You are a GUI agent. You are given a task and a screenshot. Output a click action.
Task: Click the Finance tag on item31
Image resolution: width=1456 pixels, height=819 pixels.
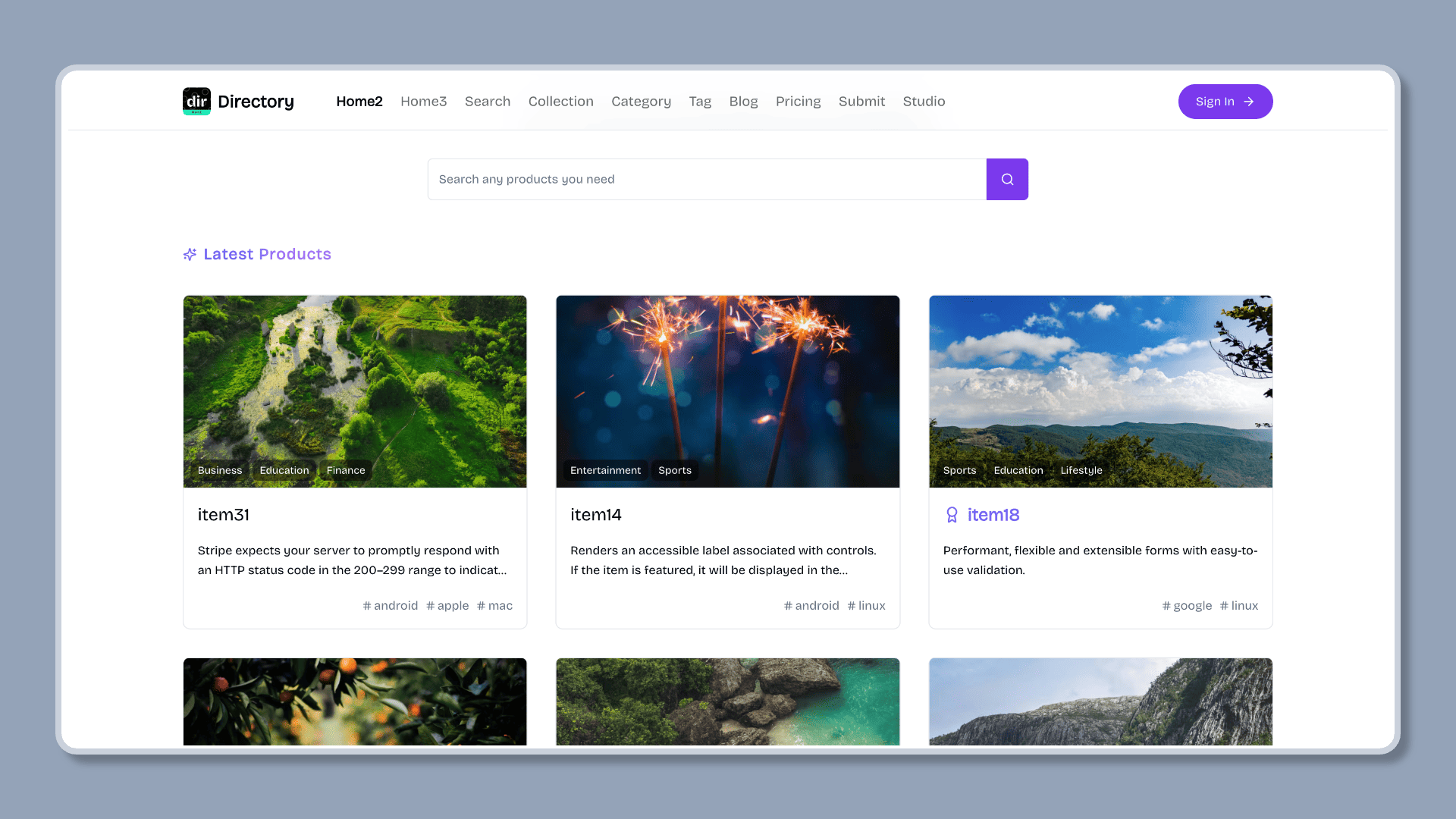pyautogui.click(x=345, y=470)
